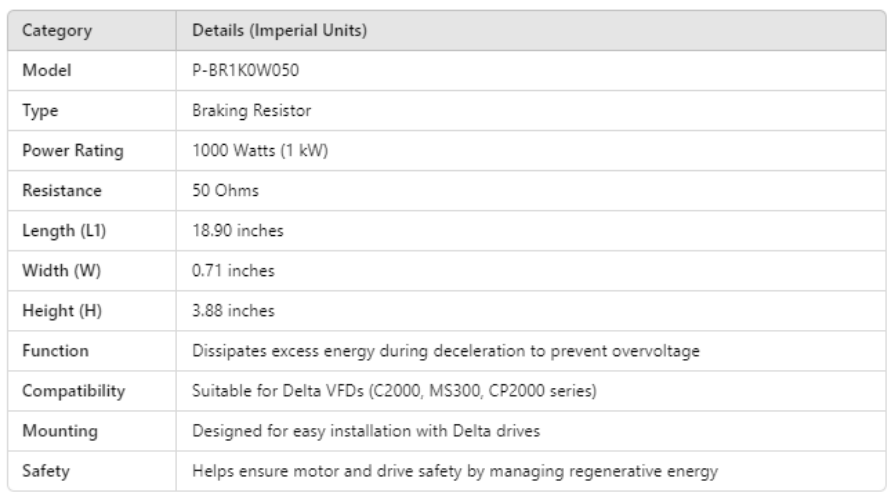Click the 50 Ohms value
The height and width of the screenshot is (500, 895).
pos(221,191)
